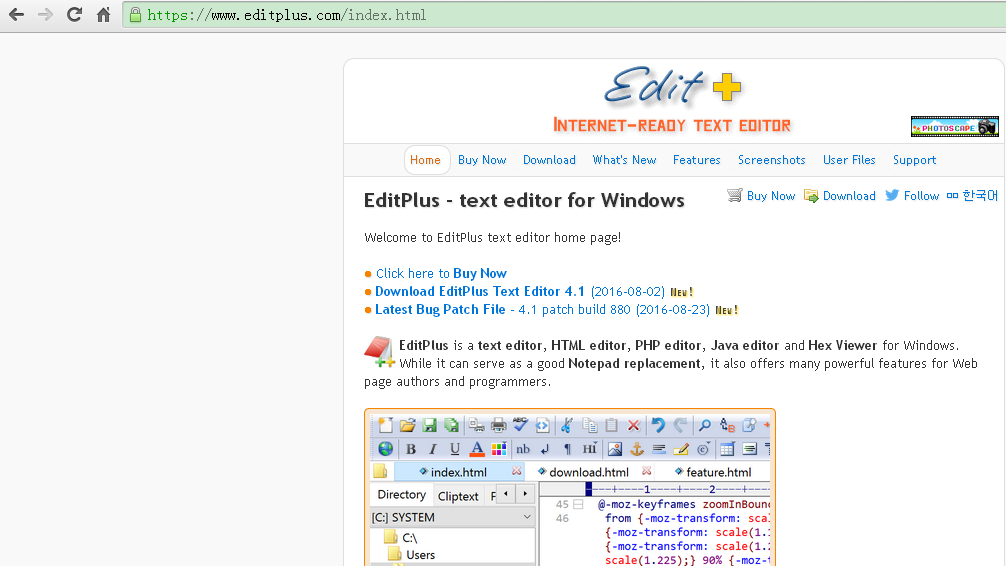This screenshot has height=566, width=1006.
Task: Click the Cut scissors icon
Action: pos(567,425)
